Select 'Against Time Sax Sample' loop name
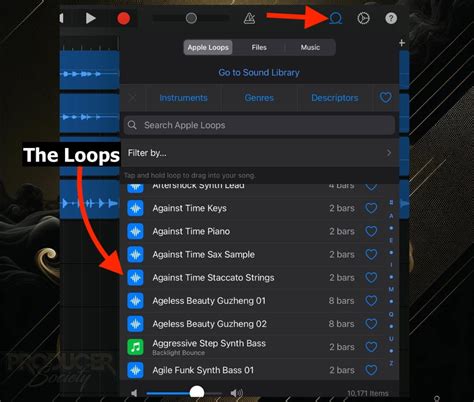The image size is (474, 402). tap(203, 255)
